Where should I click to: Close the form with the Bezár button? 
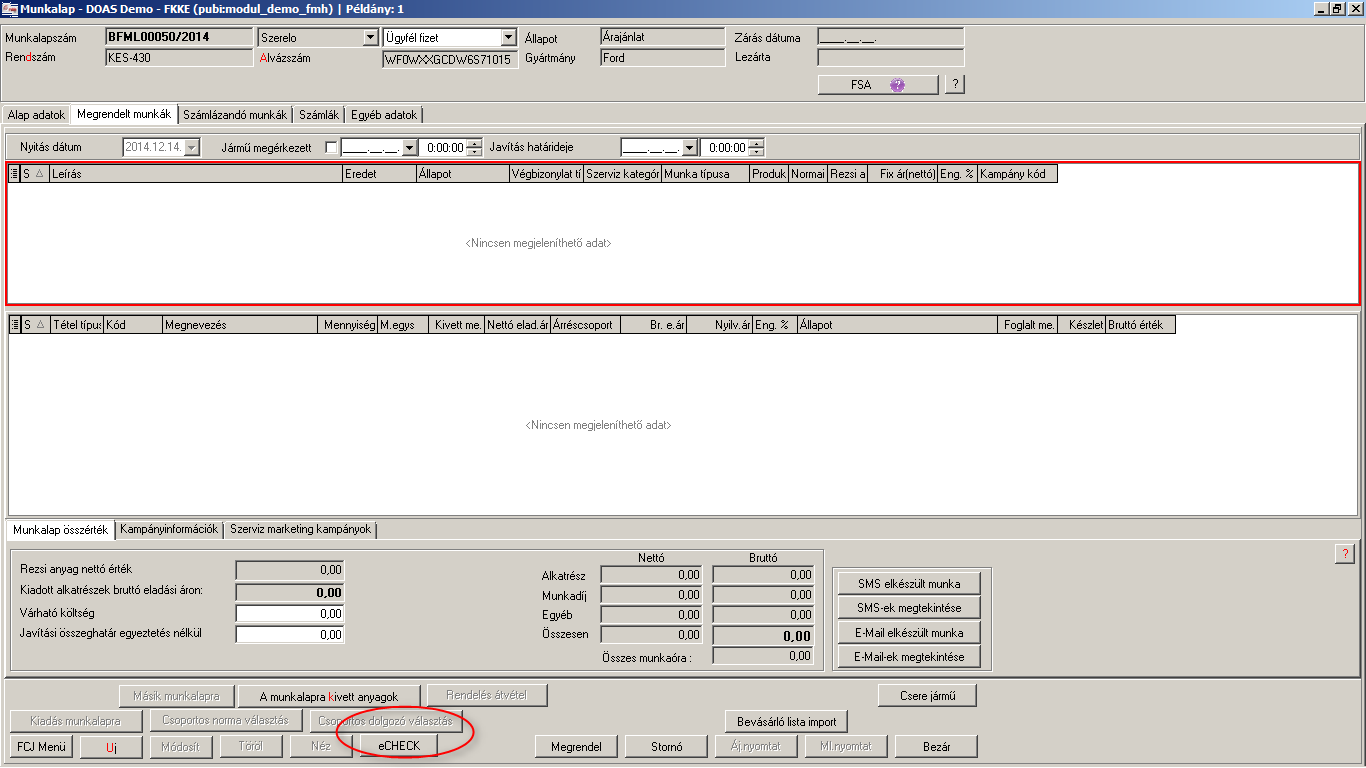click(x=936, y=746)
